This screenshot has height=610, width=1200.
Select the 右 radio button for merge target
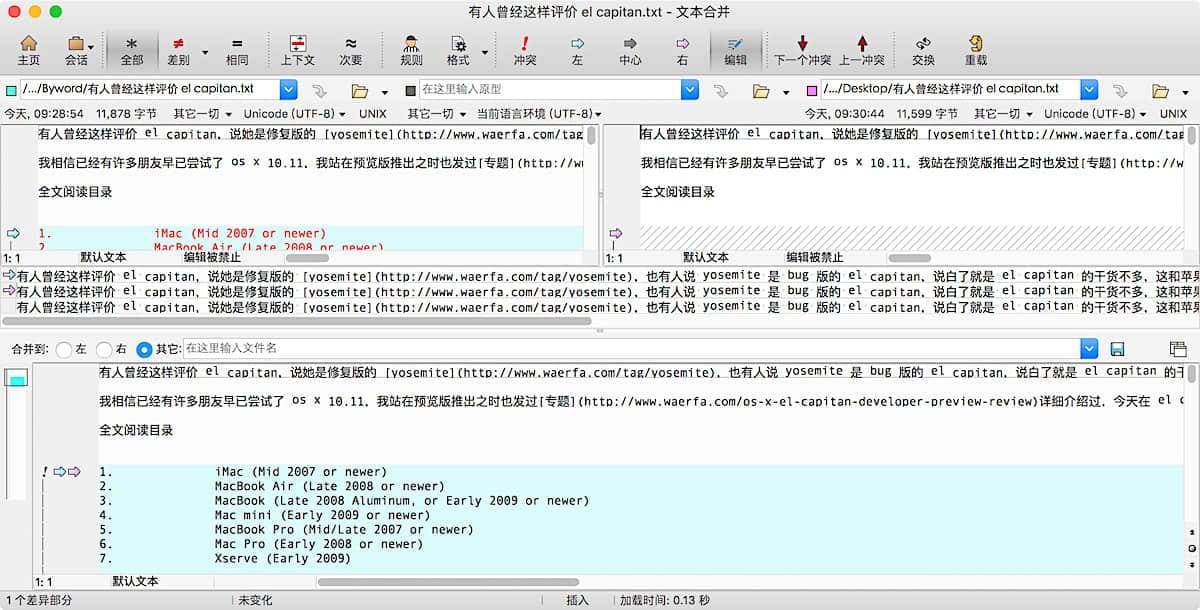tap(104, 350)
